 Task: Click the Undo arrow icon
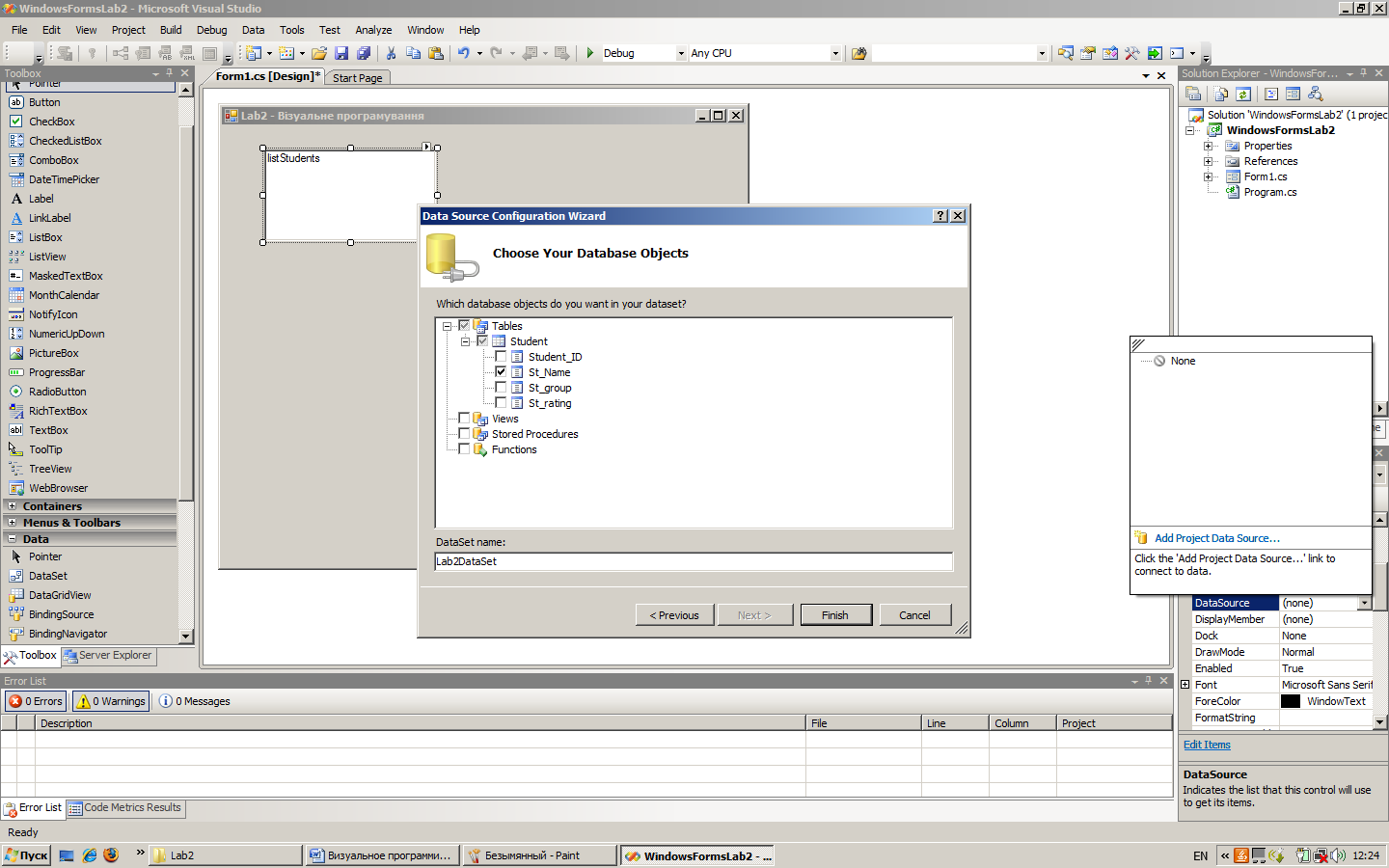[x=464, y=53]
